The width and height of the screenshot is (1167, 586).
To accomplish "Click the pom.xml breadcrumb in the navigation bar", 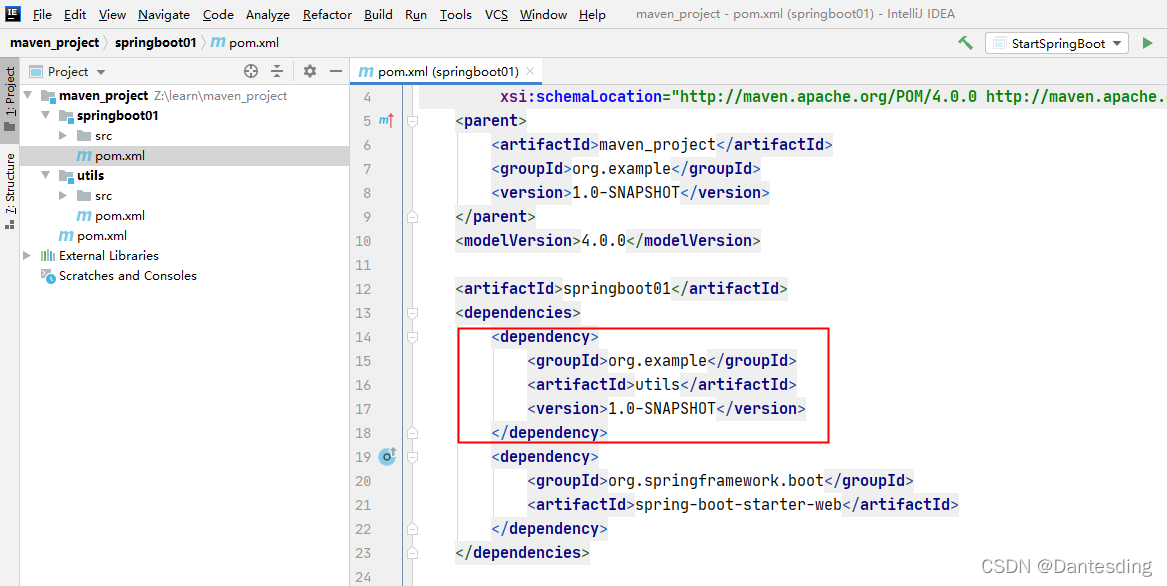I will [x=246, y=43].
